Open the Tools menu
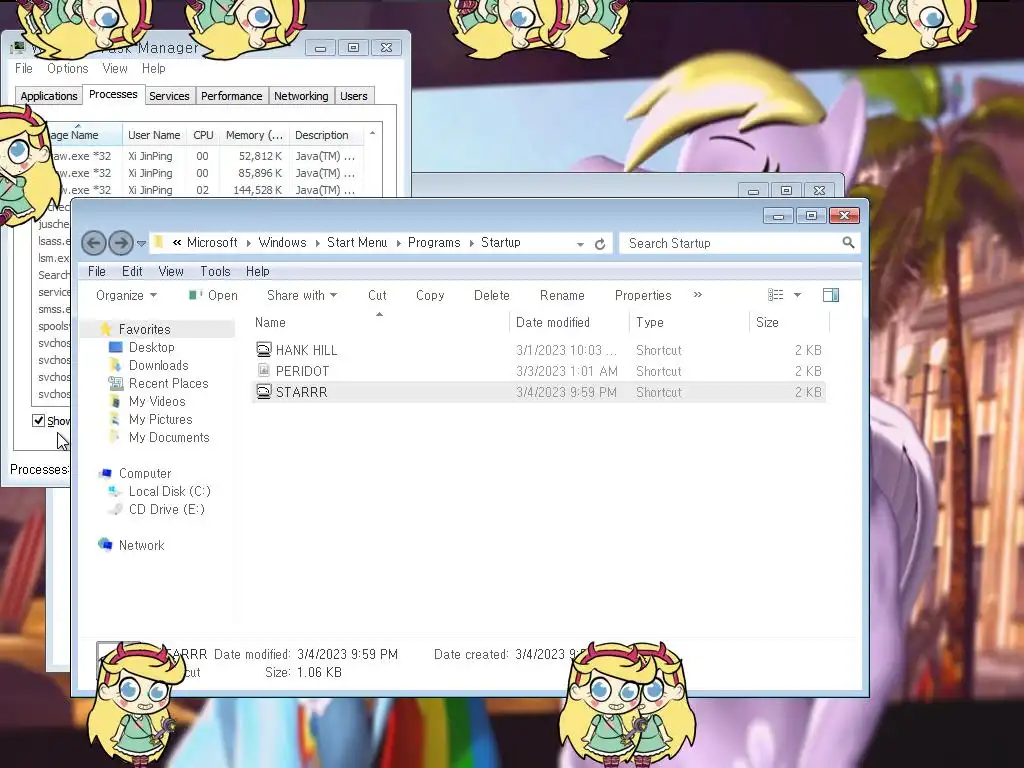This screenshot has width=1024, height=768. (215, 271)
